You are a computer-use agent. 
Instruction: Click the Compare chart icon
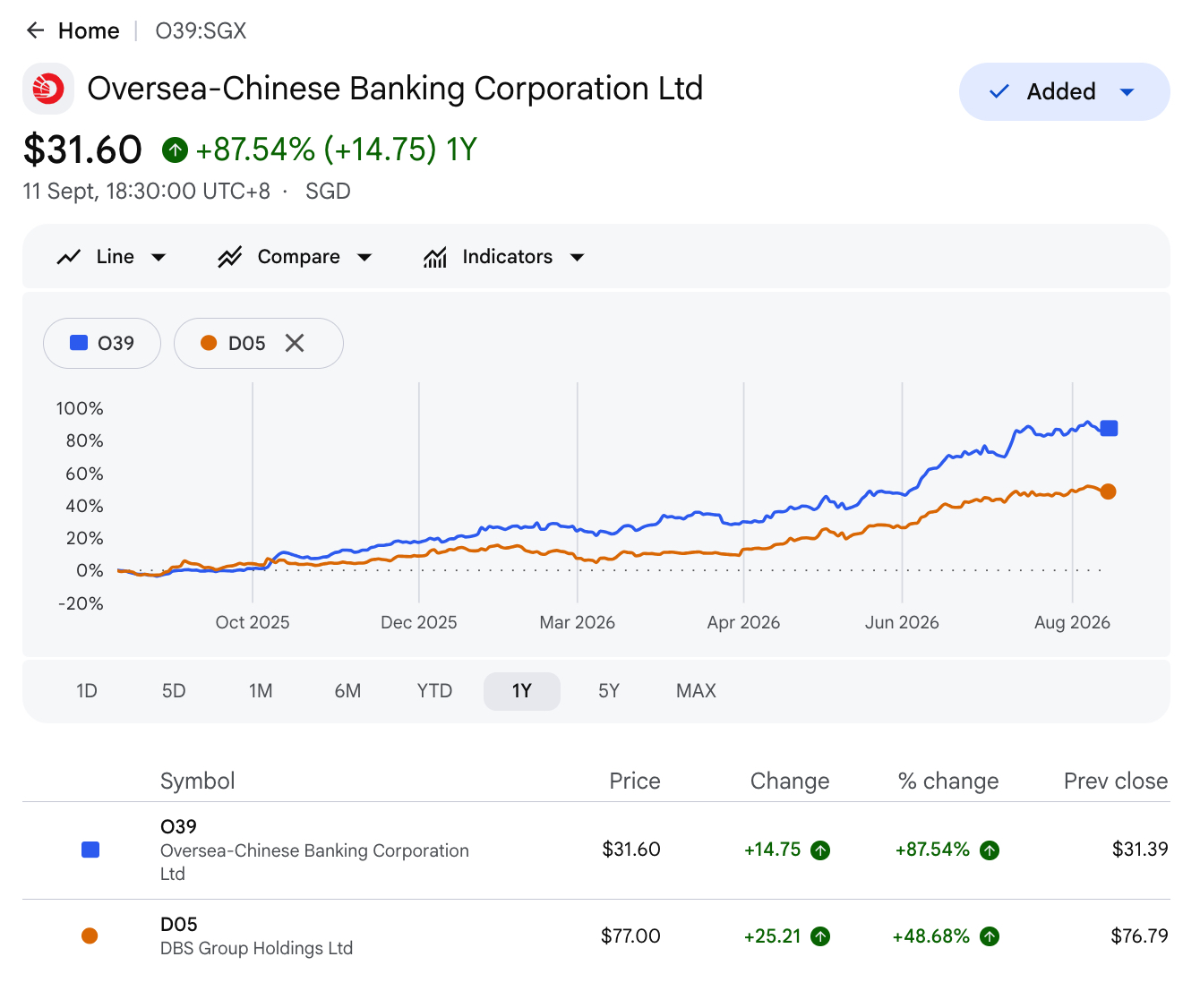(x=230, y=257)
